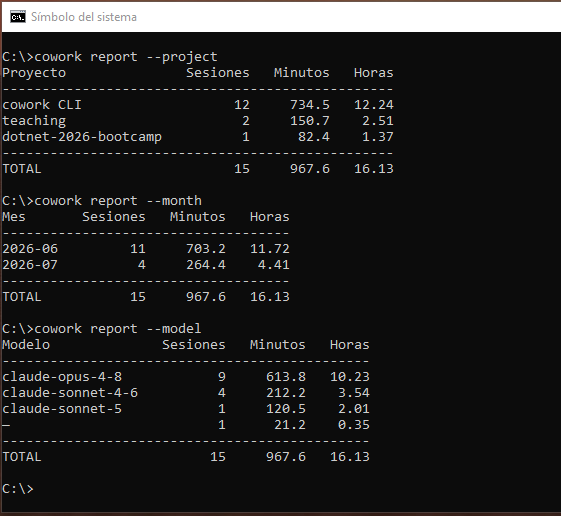Click the 'Proyecto' column header
This screenshot has height=516, width=561.
(34, 73)
